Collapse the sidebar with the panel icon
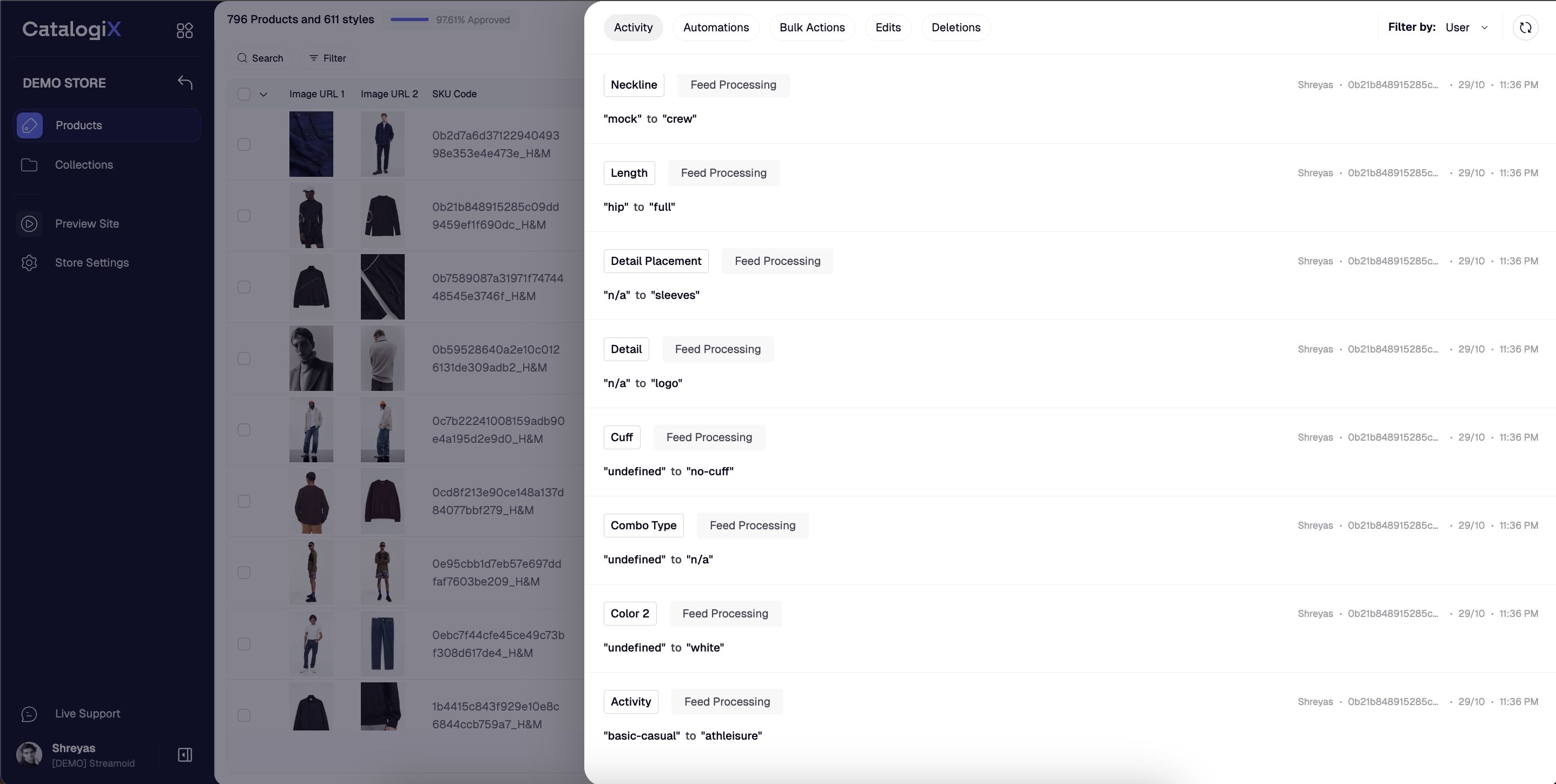This screenshot has height=784, width=1556. pyautogui.click(x=185, y=755)
